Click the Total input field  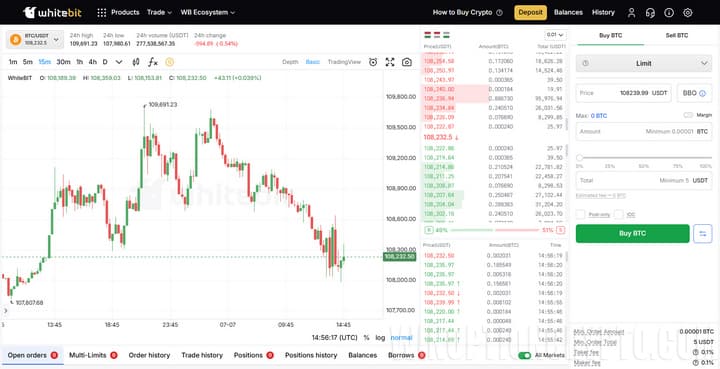pyautogui.click(x=644, y=180)
